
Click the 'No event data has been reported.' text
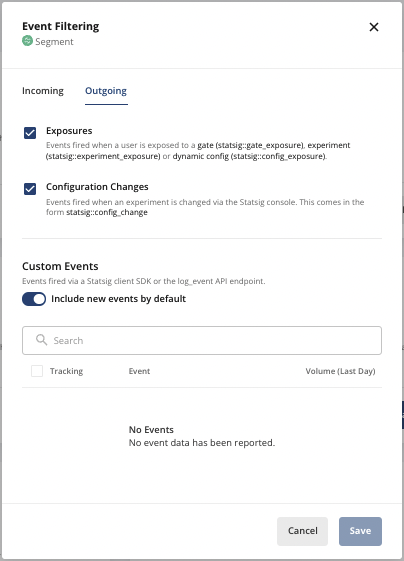[202, 443]
